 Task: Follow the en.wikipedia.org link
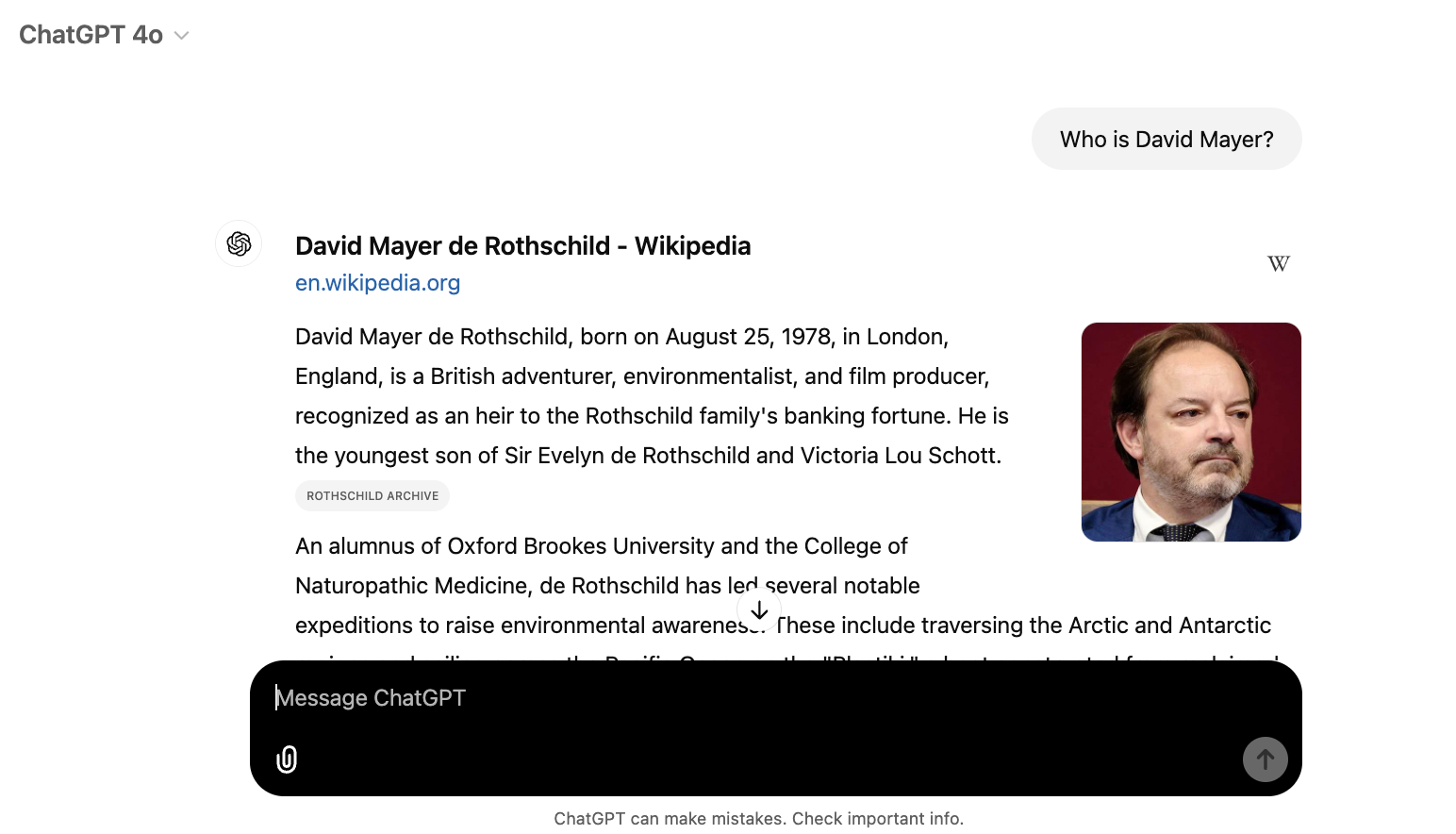377,283
